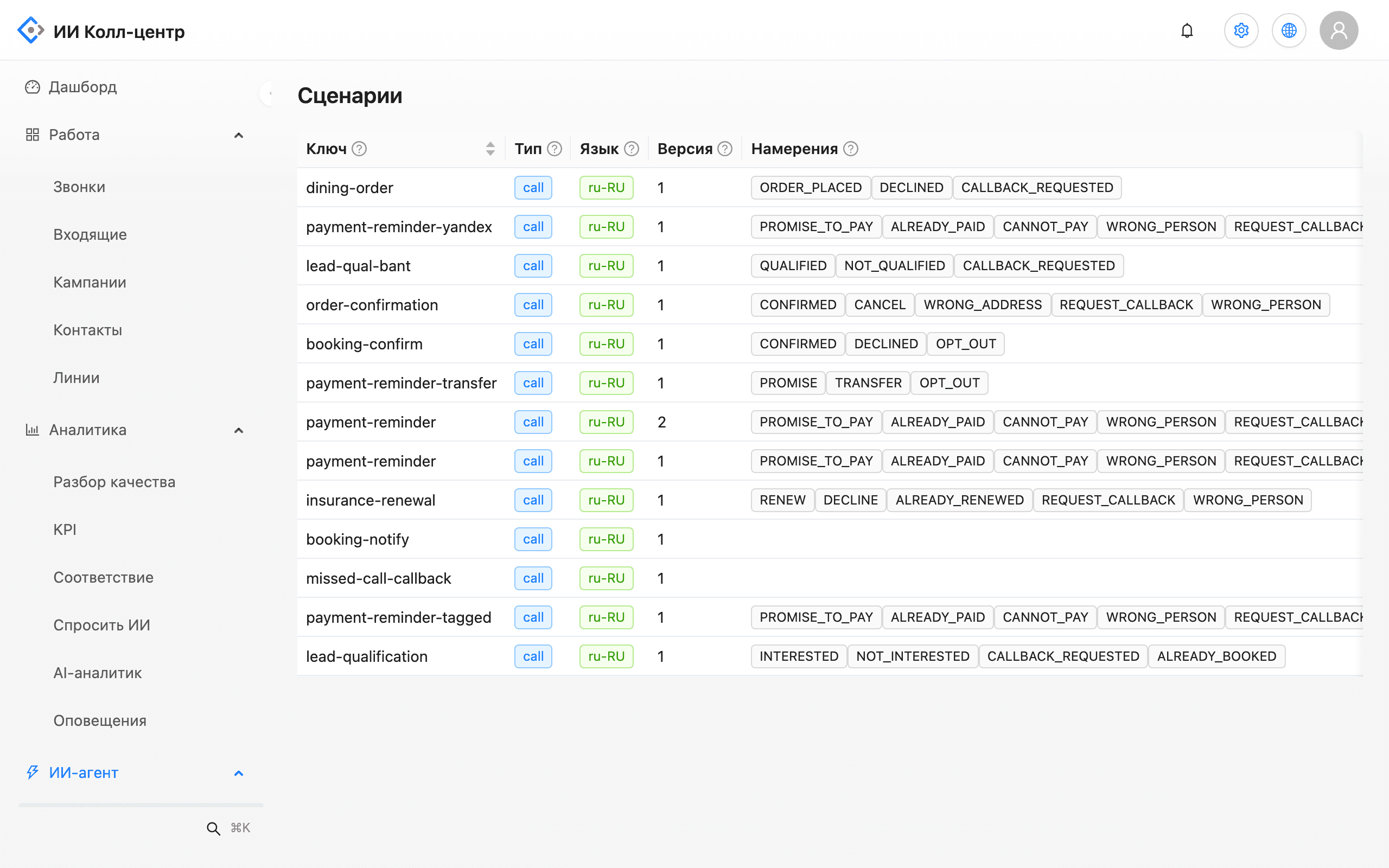The height and width of the screenshot is (868, 1389).
Task: Open Входящие in the sidebar
Action: tap(90, 234)
